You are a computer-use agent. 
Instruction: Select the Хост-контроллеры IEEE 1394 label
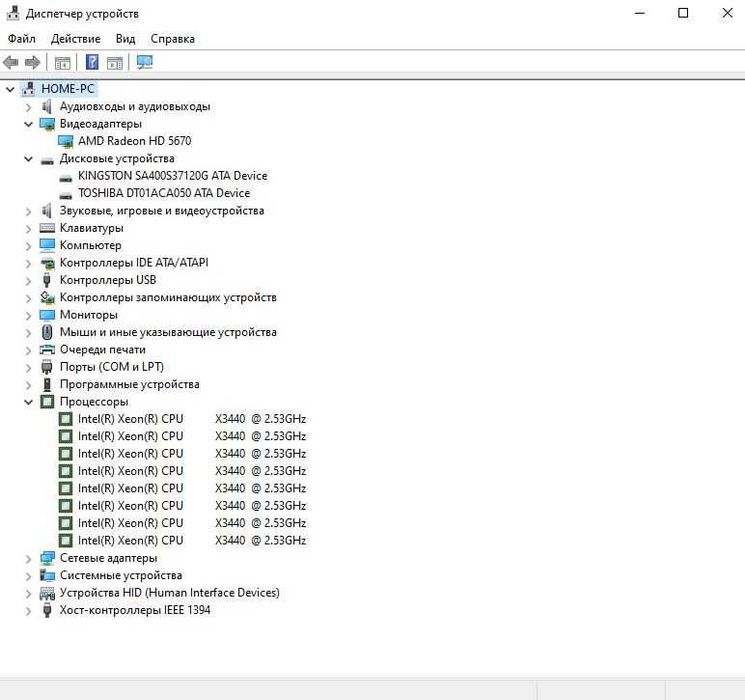click(135, 610)
